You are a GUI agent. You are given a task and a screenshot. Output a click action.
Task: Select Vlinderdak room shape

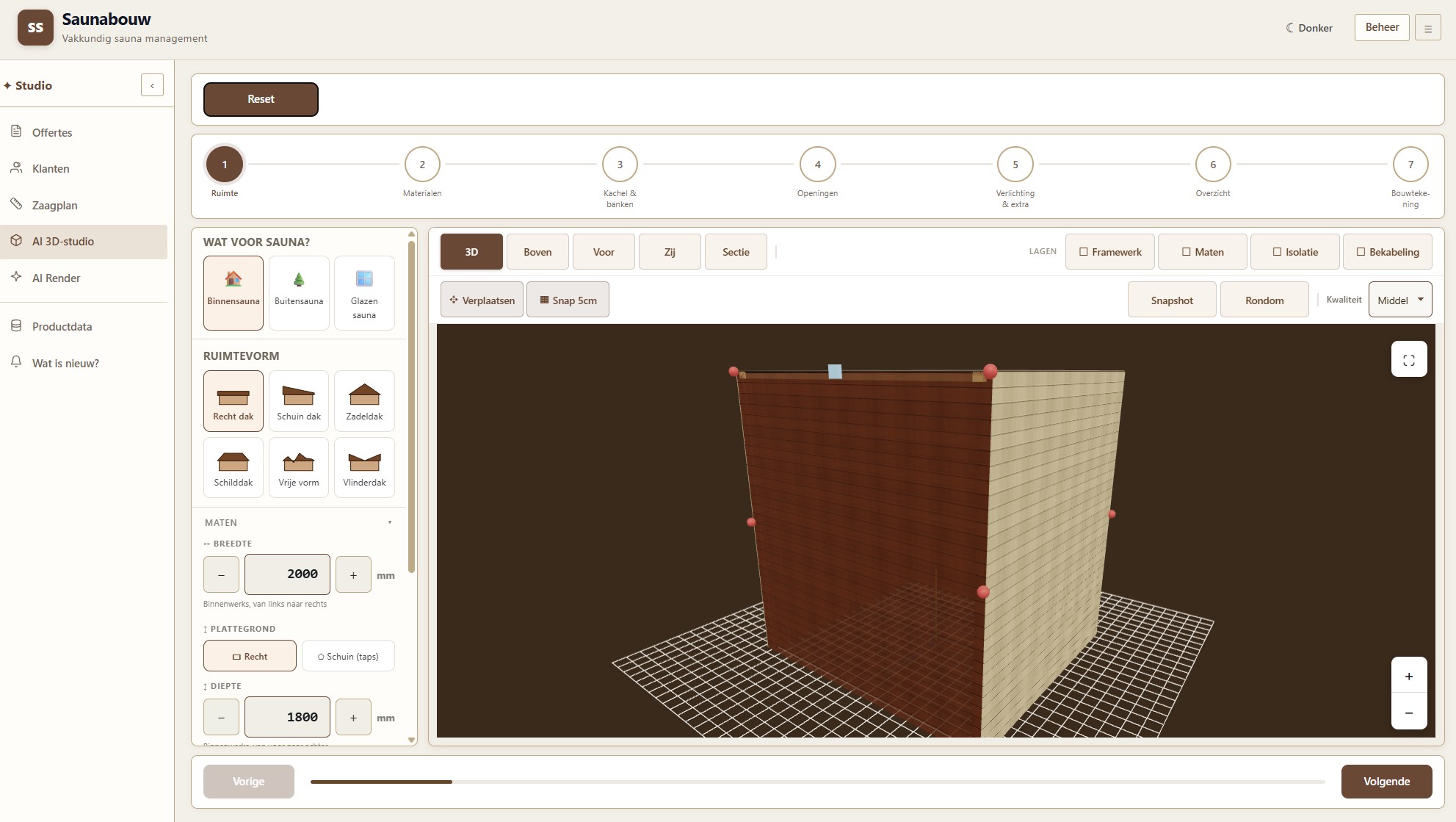point(364,468)
